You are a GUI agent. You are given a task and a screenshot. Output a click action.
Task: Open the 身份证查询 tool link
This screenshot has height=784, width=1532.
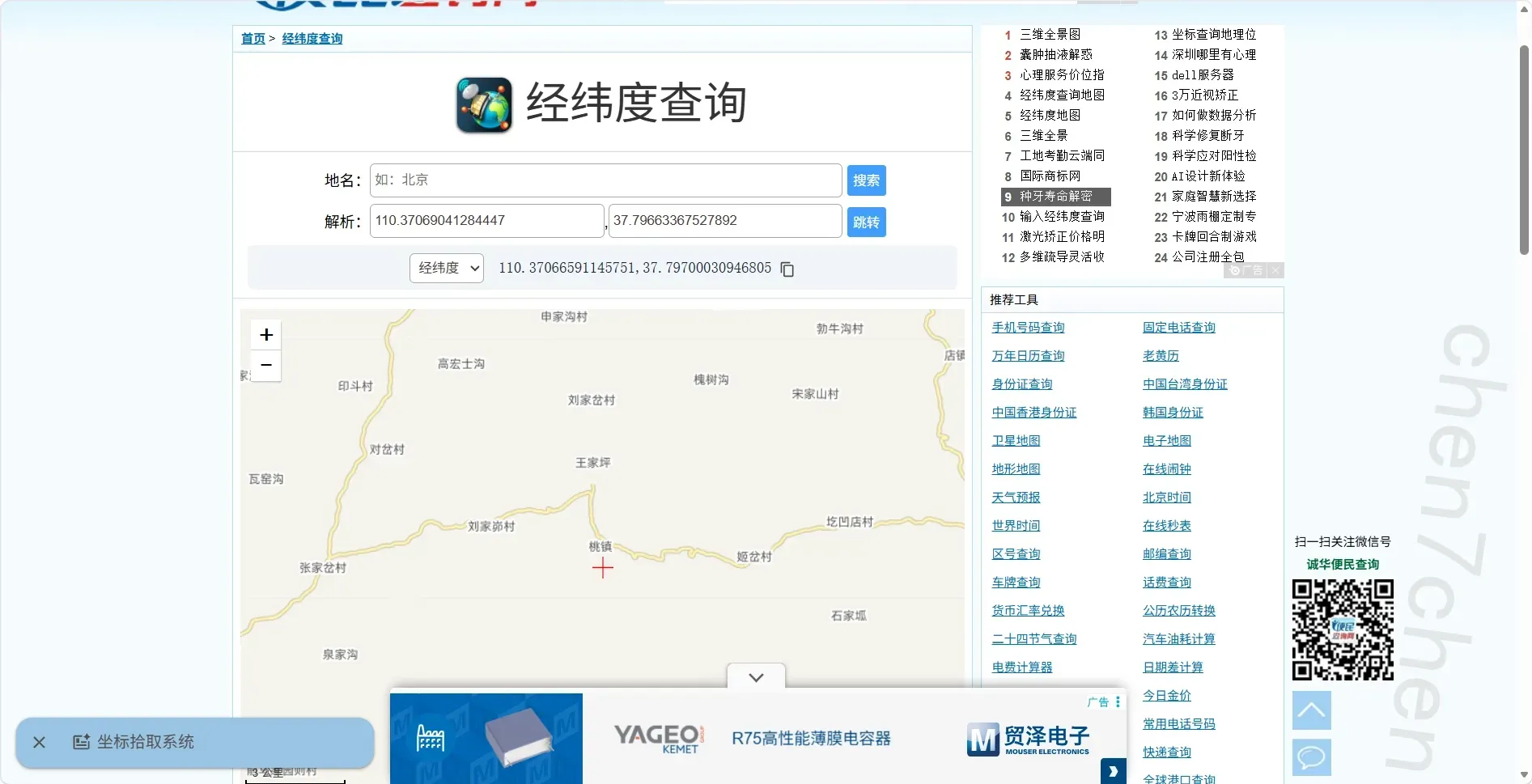click(1022, 384)
